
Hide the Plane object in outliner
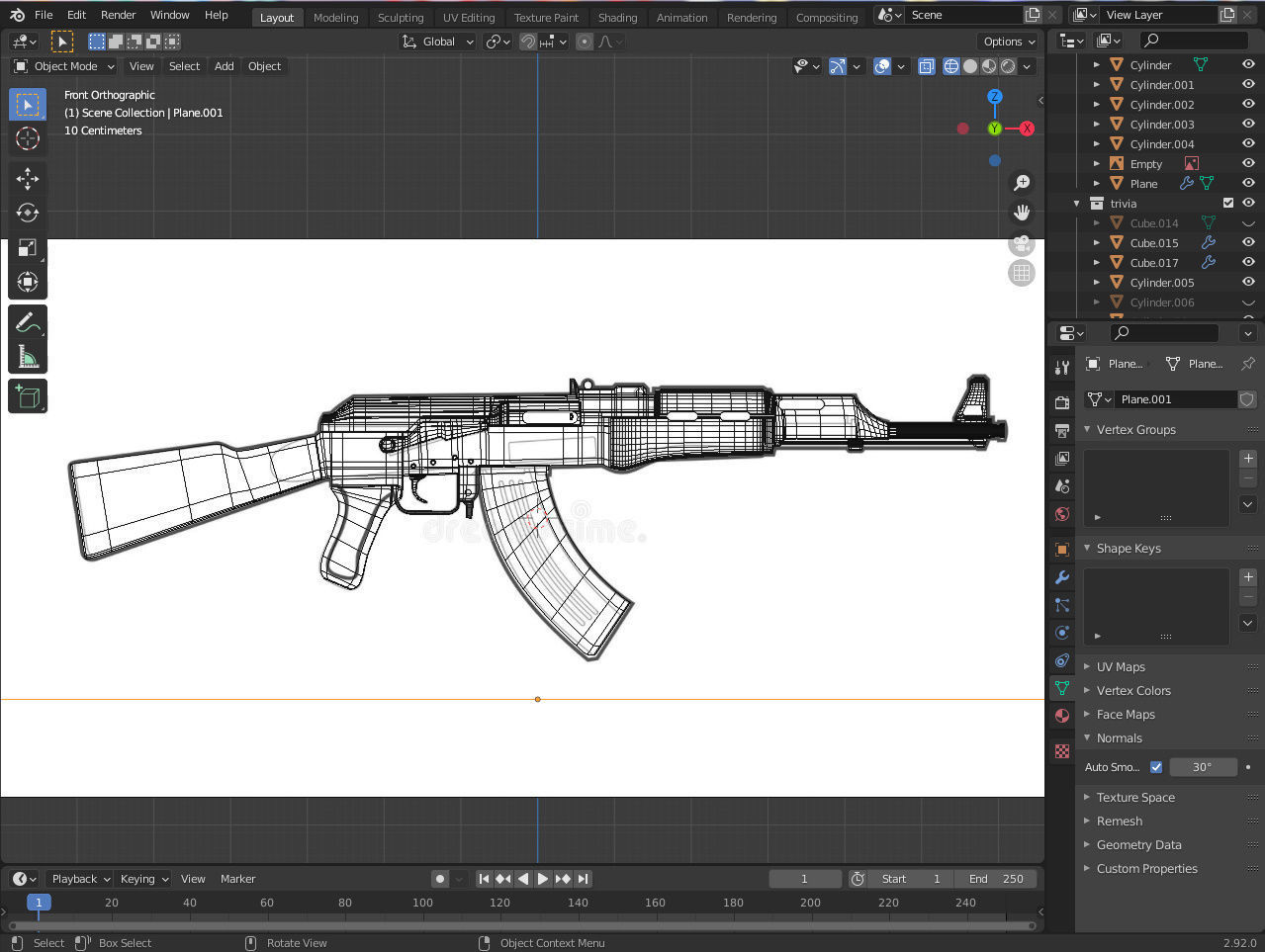click(1248, 184)
